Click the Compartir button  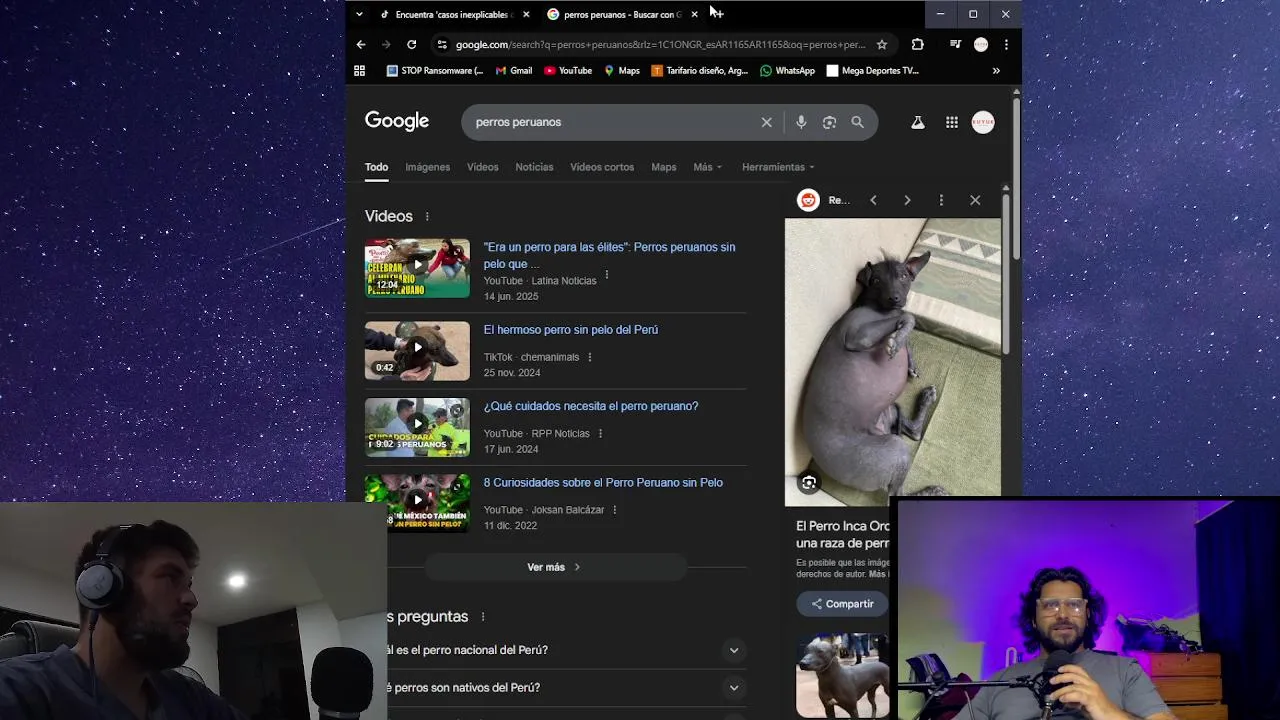842,604
